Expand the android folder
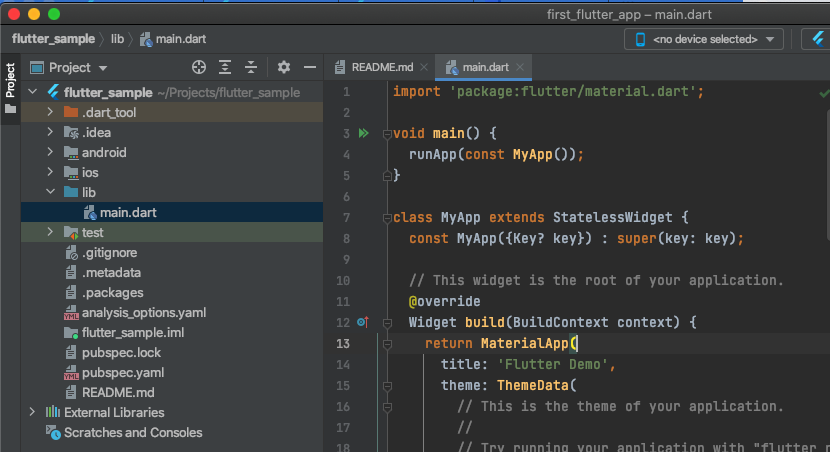Screen dimensions: 830x452 pyautogui.click(x=50, y=152)
